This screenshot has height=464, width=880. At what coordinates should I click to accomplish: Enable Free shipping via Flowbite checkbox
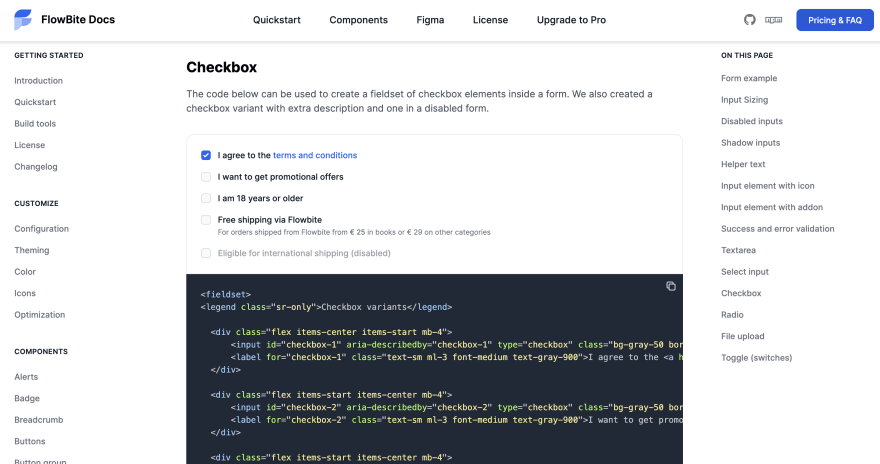206,220
